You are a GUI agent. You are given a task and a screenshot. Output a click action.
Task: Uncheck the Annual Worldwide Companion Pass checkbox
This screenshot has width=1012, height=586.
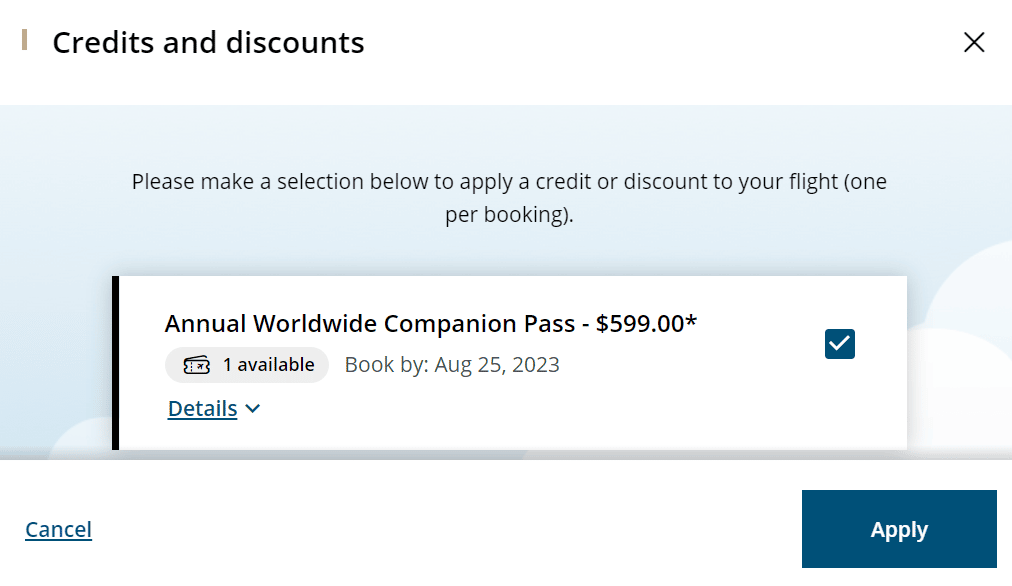point(840,344)
